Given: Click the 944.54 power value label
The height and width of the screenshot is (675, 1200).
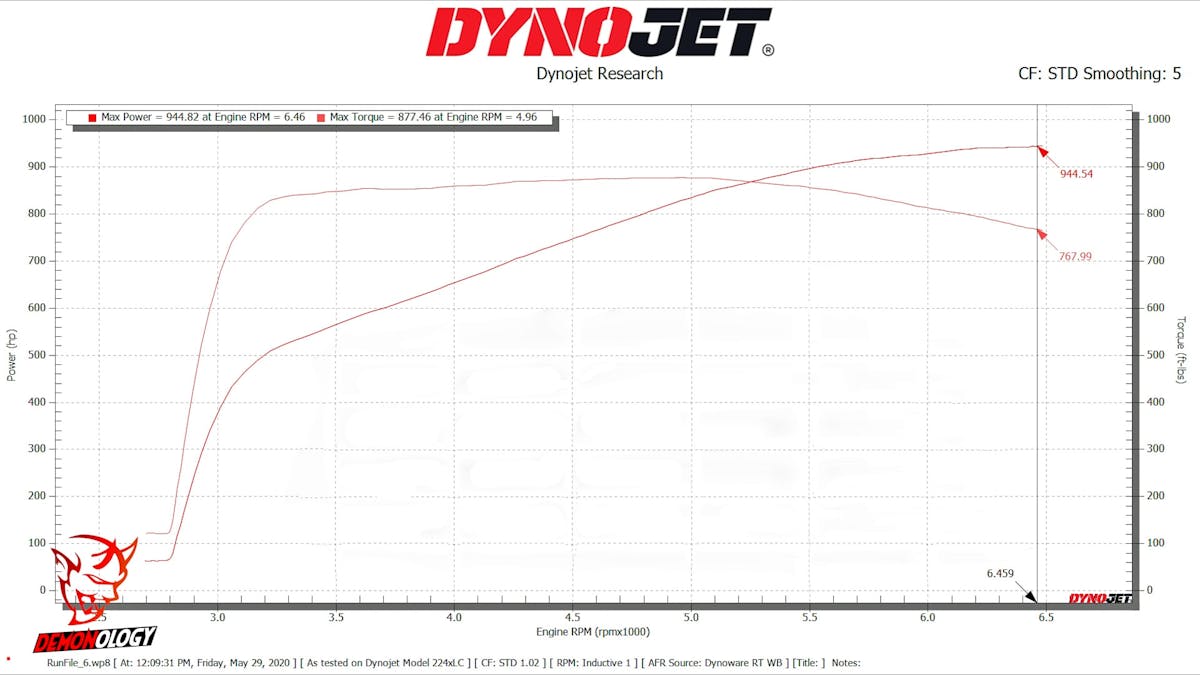Looking at the screenshot, I should (1076, 174).
